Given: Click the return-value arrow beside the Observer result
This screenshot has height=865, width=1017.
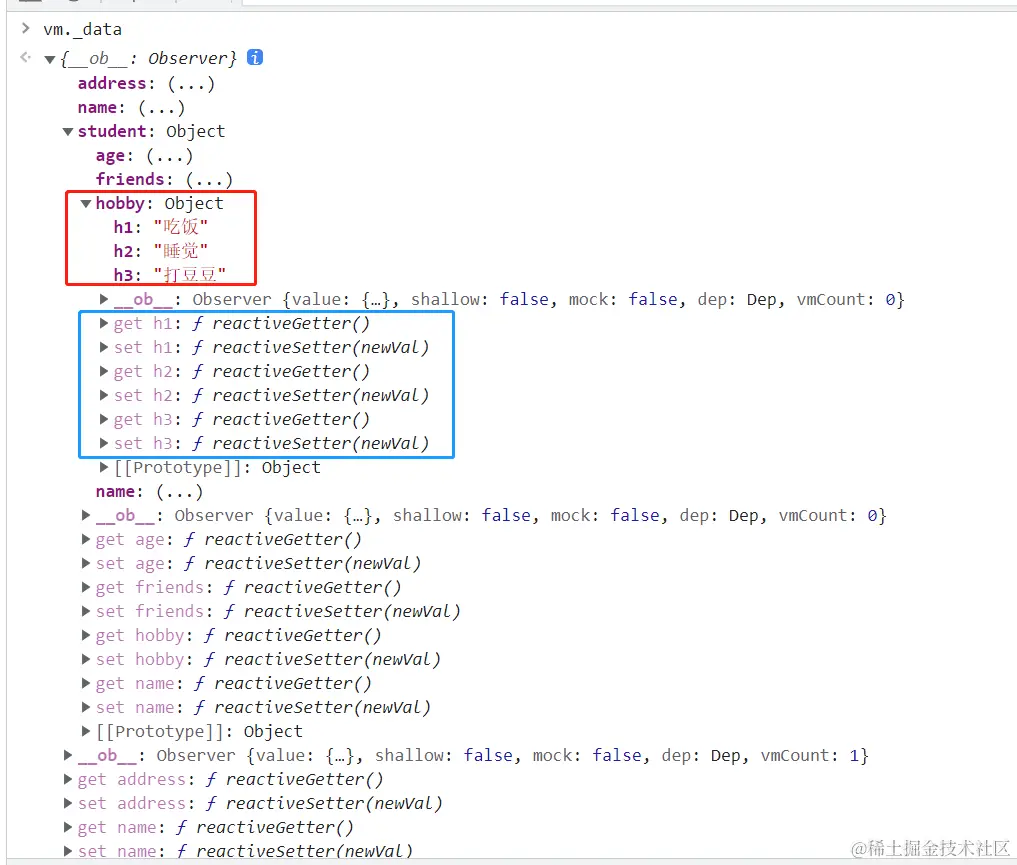Looking at the screenshot, I should (24, 58).
